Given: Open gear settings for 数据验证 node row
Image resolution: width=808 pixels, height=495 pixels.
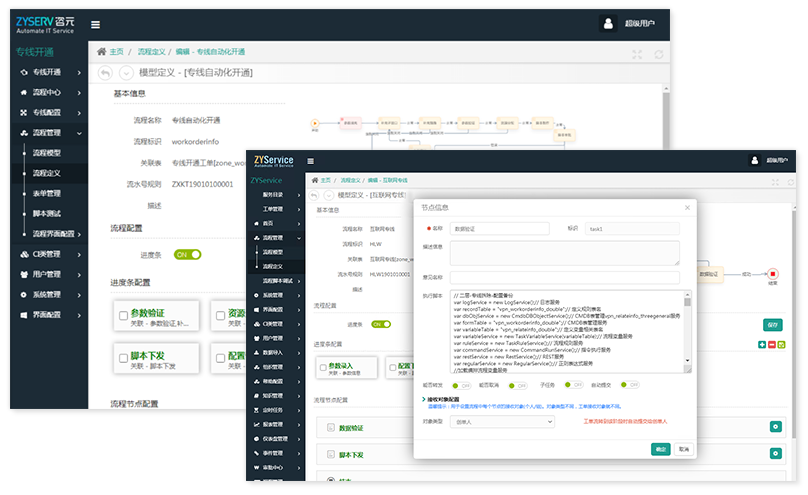Looking at the screenshot, I should tap(775, 427).
